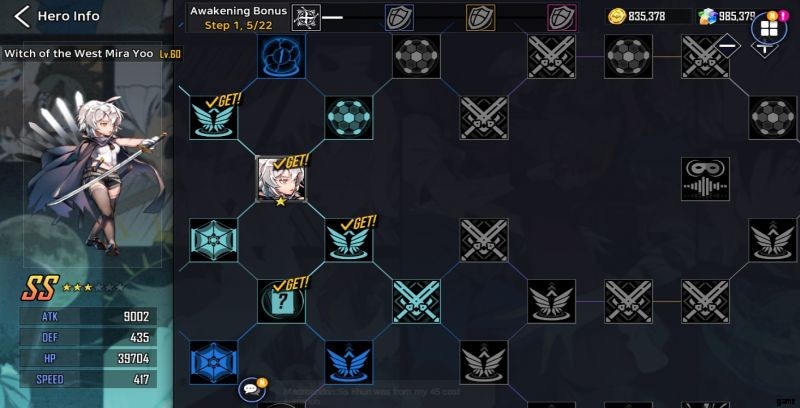This screenshot has width=800, height=408.
Task: Select Mira Yoo's portrait node with star
Action: click(281, 180)
